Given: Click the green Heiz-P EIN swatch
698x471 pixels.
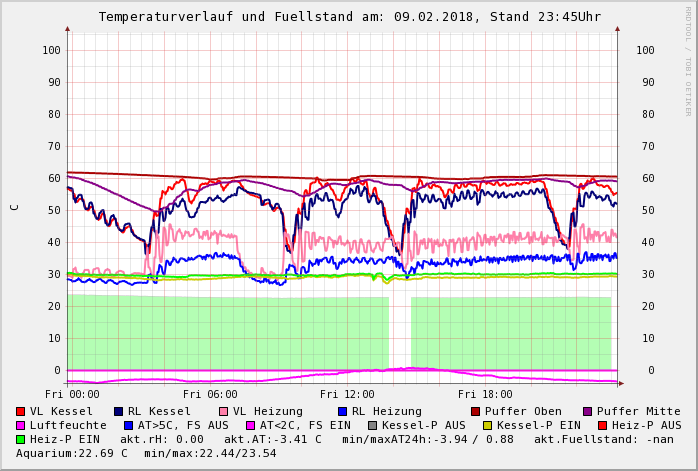Looking at the screenshot, I should pos(21,439).
